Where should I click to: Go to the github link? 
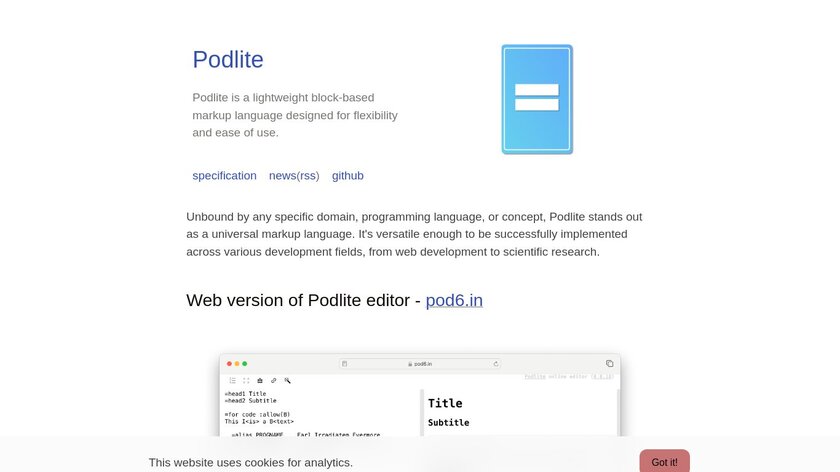(348, 176)
